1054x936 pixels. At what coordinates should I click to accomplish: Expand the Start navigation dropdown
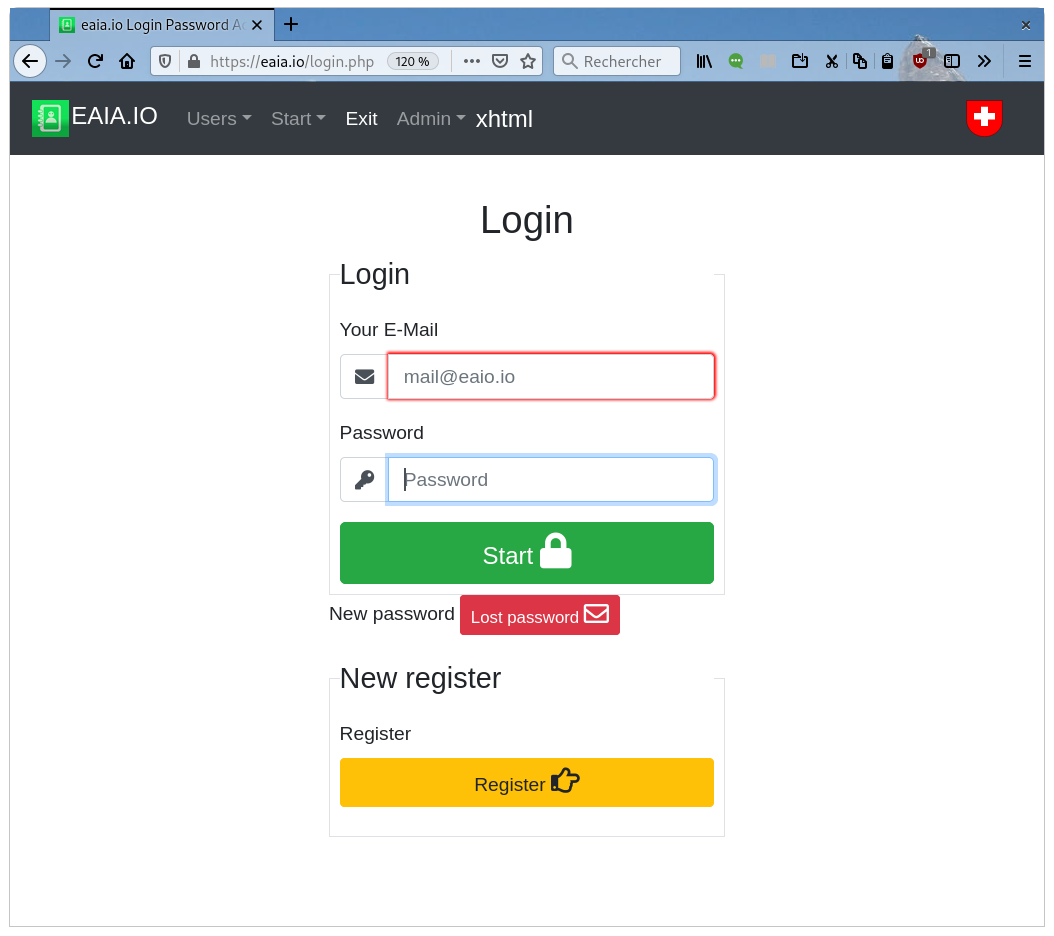point(298,119)
